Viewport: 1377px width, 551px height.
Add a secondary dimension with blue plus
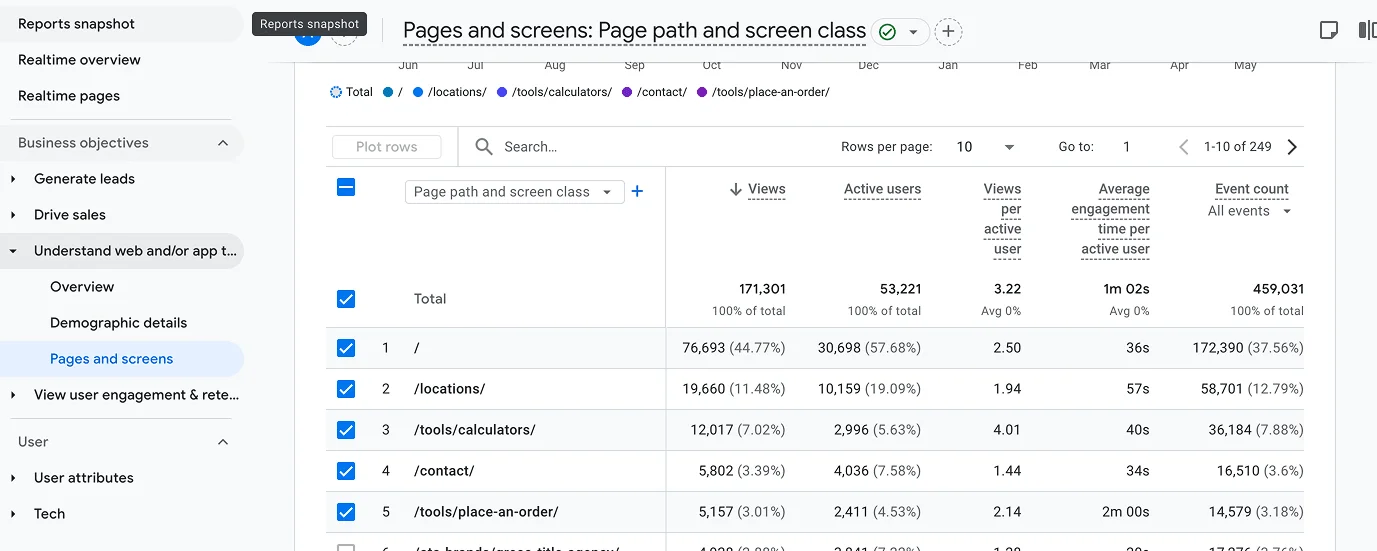click(637, 191)
